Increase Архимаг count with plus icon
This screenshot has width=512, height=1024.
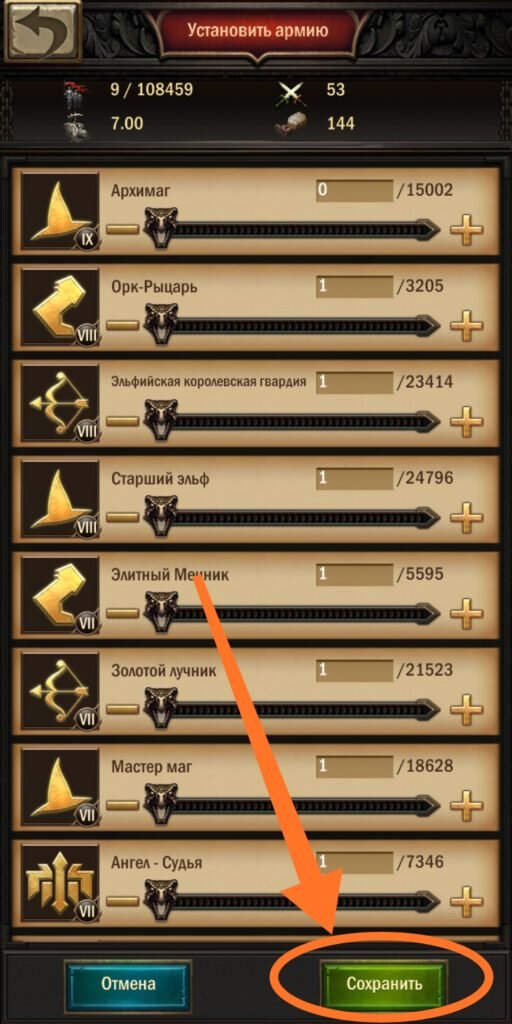[x=467, y=230]
